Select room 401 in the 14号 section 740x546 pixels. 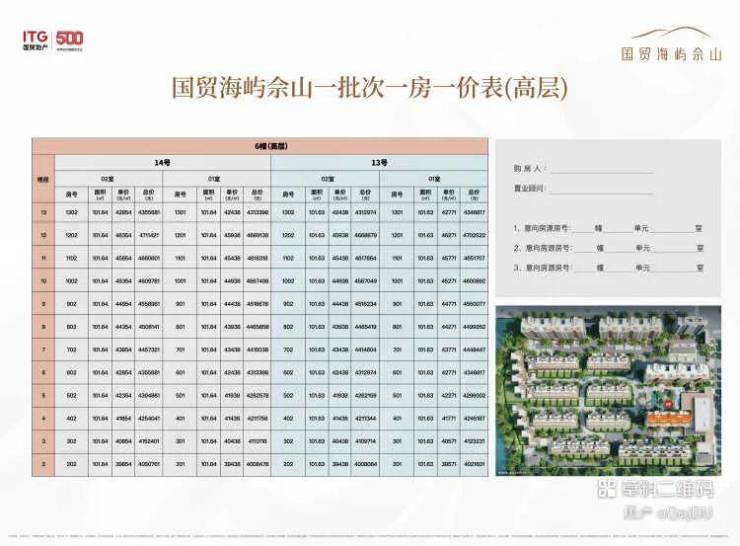(x=180, y=418)
